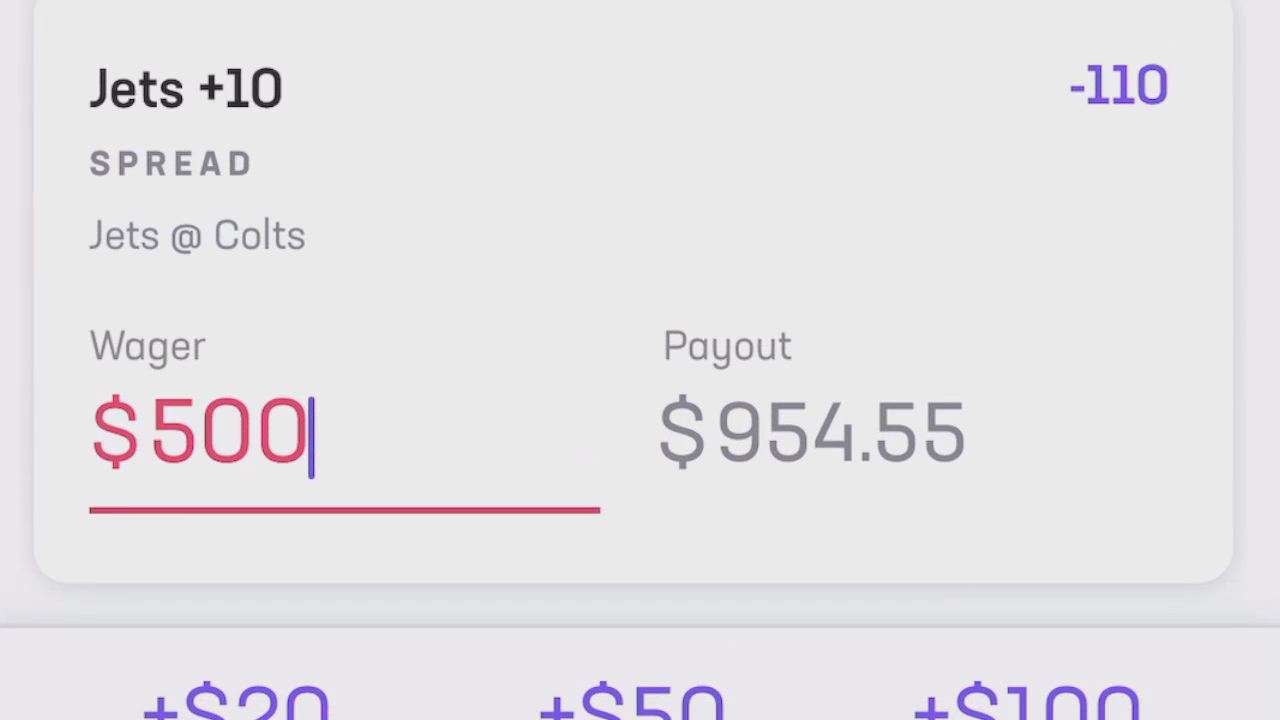Click the dollar sign in payout amount
This screenshot has height=720, width=1280.
(x=683, y=432)
